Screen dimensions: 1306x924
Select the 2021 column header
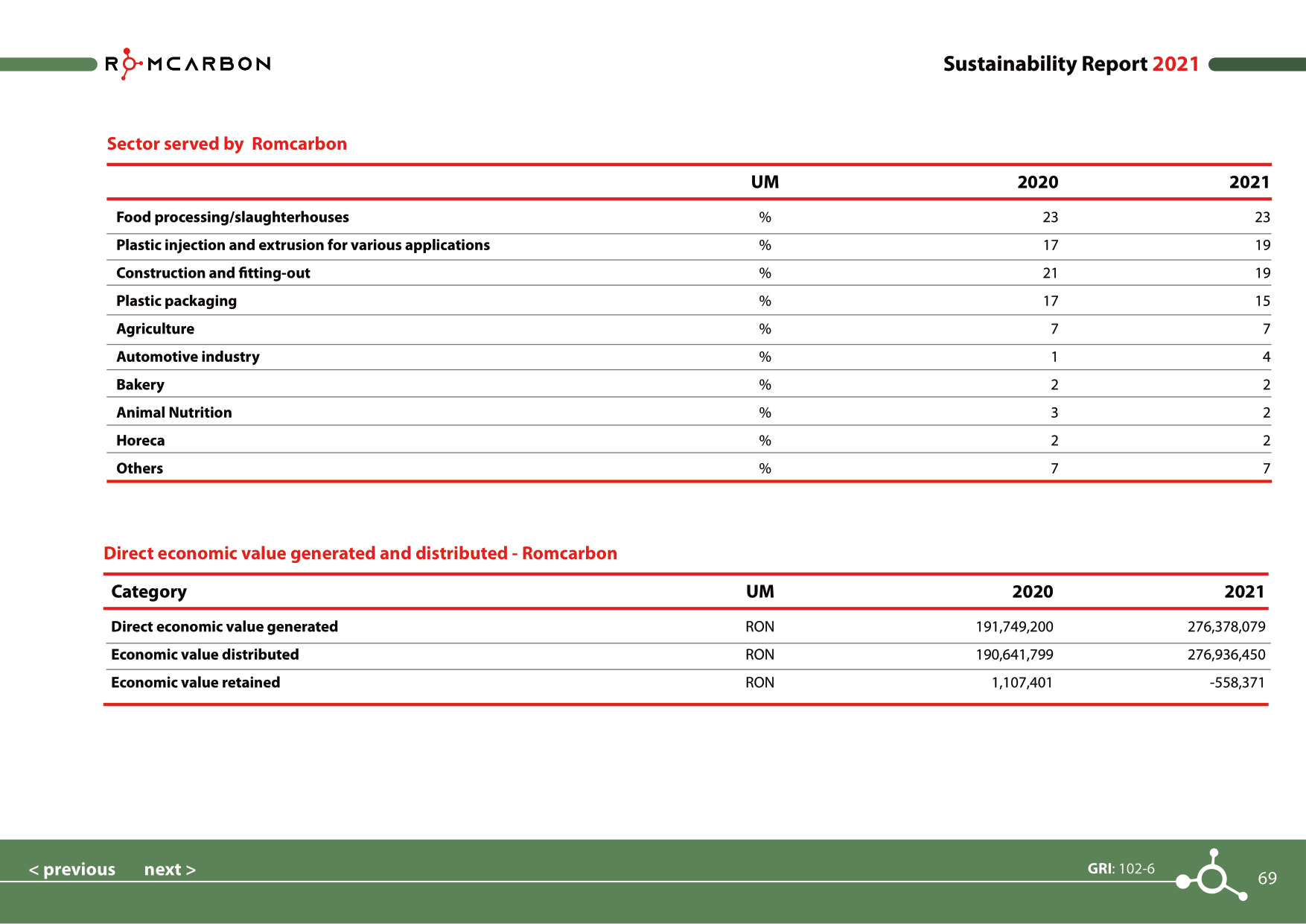pyautogui.click(x=1249, y=182)
